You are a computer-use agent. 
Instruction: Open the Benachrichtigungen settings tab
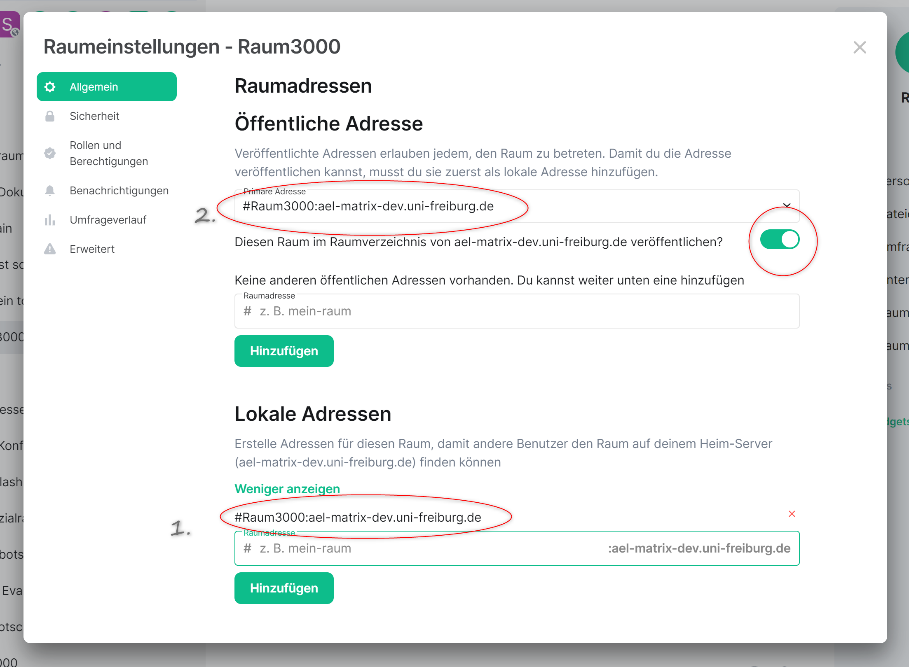point(107,190)
